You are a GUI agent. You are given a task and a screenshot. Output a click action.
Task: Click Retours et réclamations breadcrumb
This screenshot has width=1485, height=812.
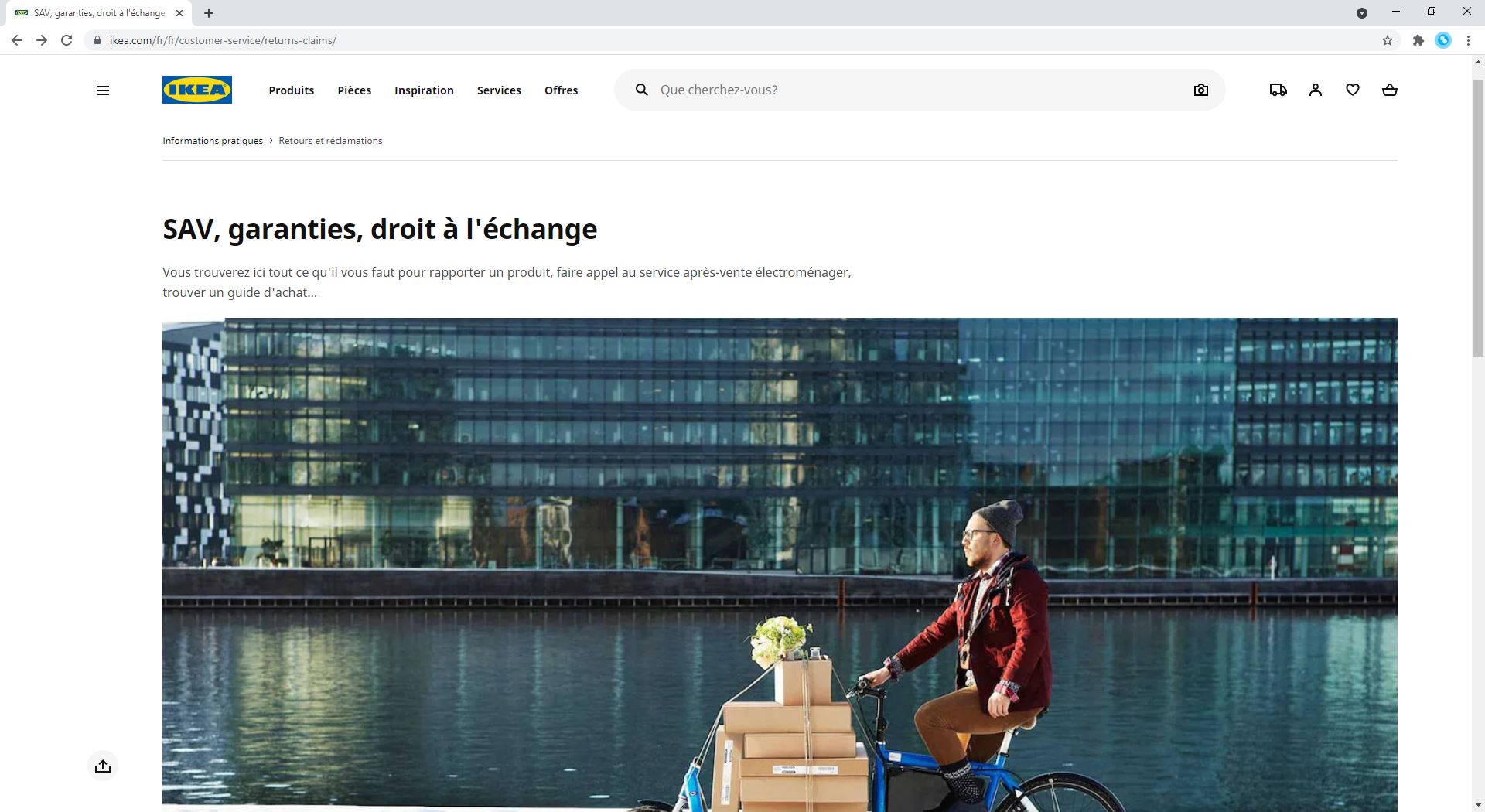[x=330, y=141]
